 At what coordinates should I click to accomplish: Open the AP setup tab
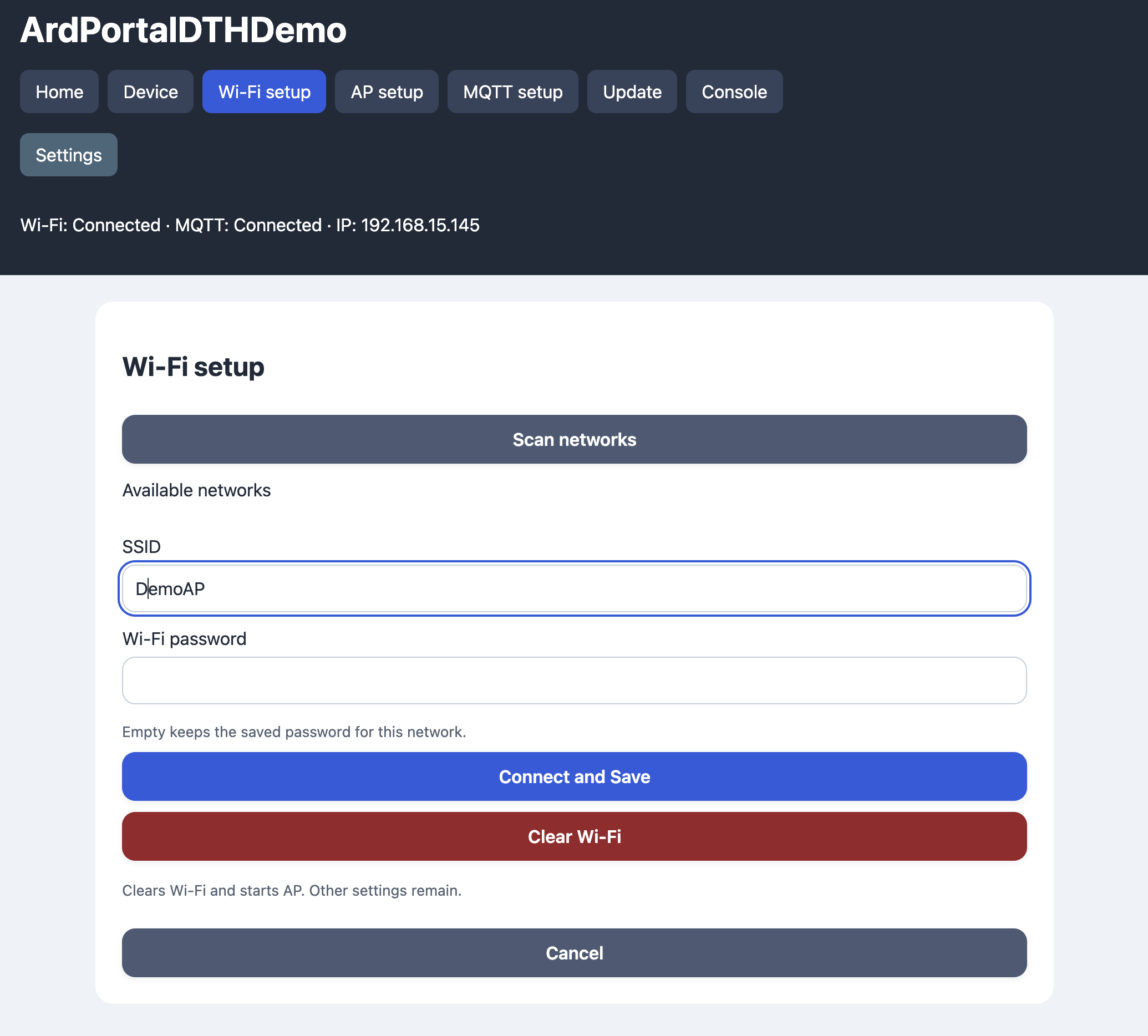click(x=387, y=92)
